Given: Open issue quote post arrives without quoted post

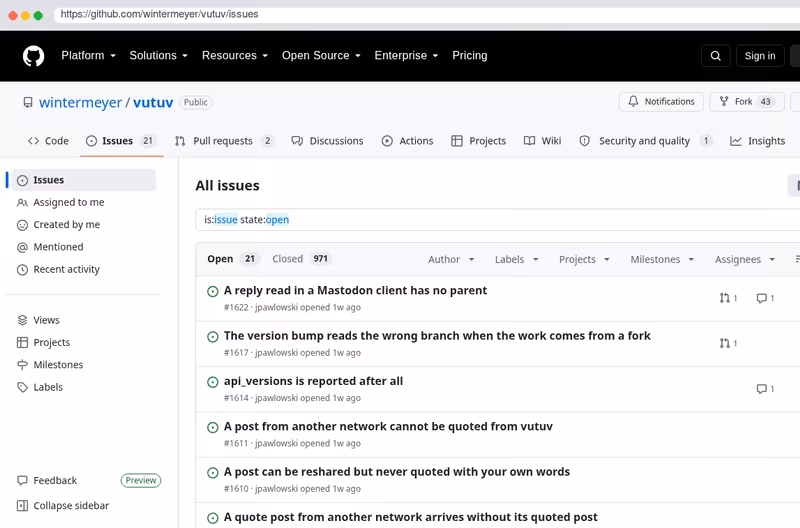Looking at the screenshot, I should [x=411, y=517].
